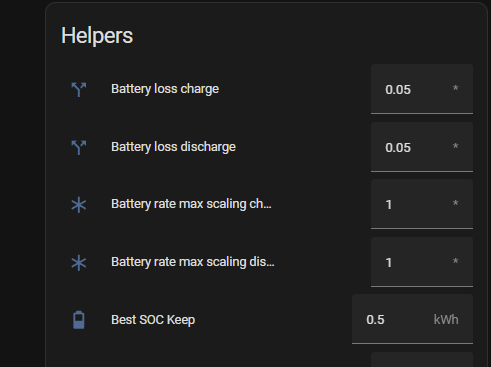Click the asterisk unit beside Battery loss charge
This screenshot has width=491, height=367.
tap(455, 88)
